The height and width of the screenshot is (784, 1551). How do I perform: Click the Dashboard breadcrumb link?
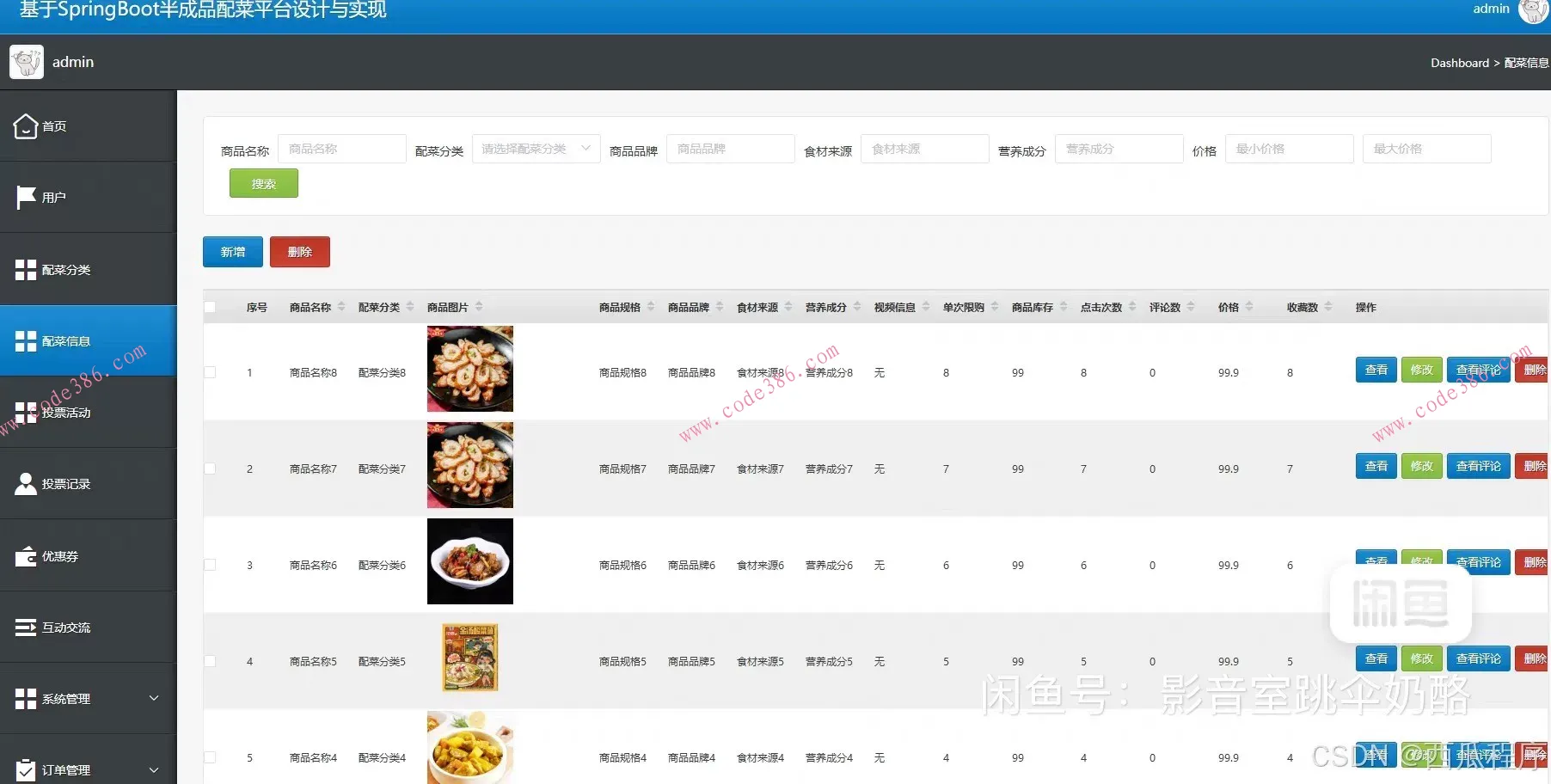(1460, 63)
